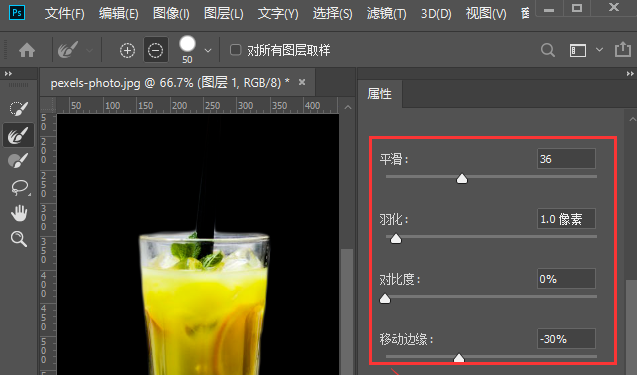637x375 pixels.
Task: Click the 羽化 label text
Action: tap(393, 219)
